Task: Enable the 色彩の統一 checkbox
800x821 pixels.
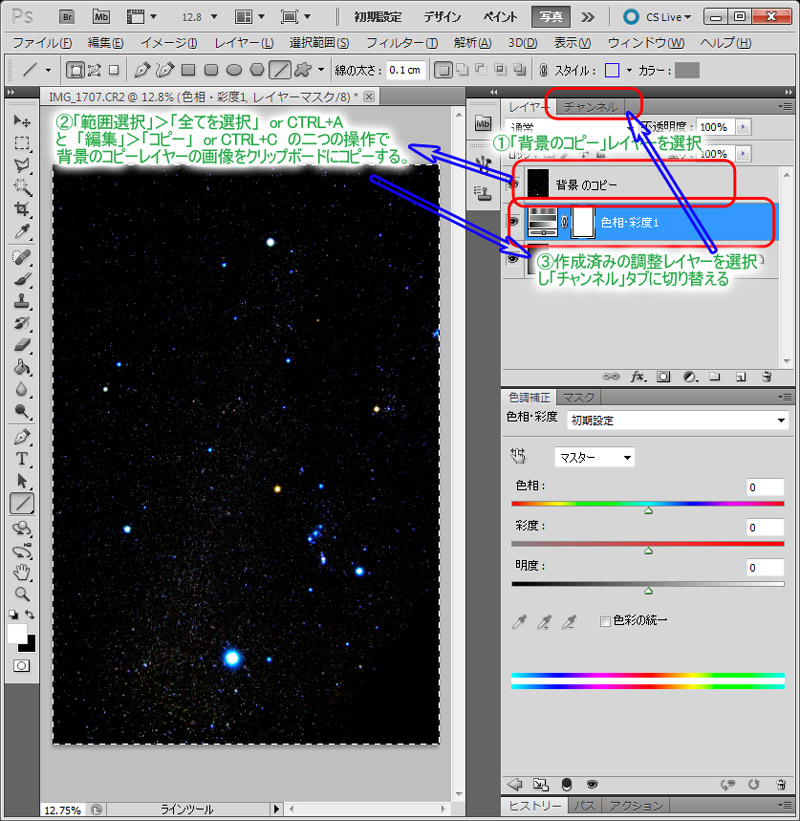Action: 605,621
